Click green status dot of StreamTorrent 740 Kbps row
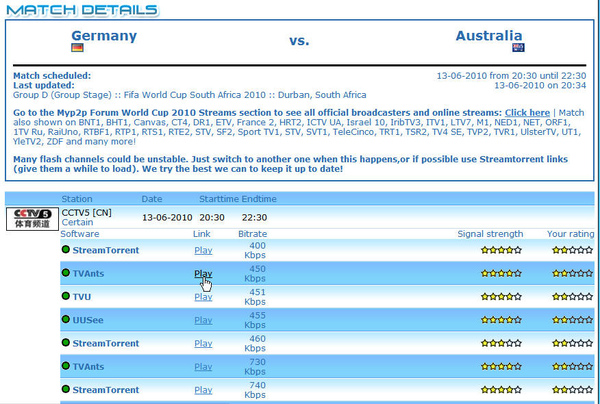Screen dimensions: 600x404 tap(66, 389)
